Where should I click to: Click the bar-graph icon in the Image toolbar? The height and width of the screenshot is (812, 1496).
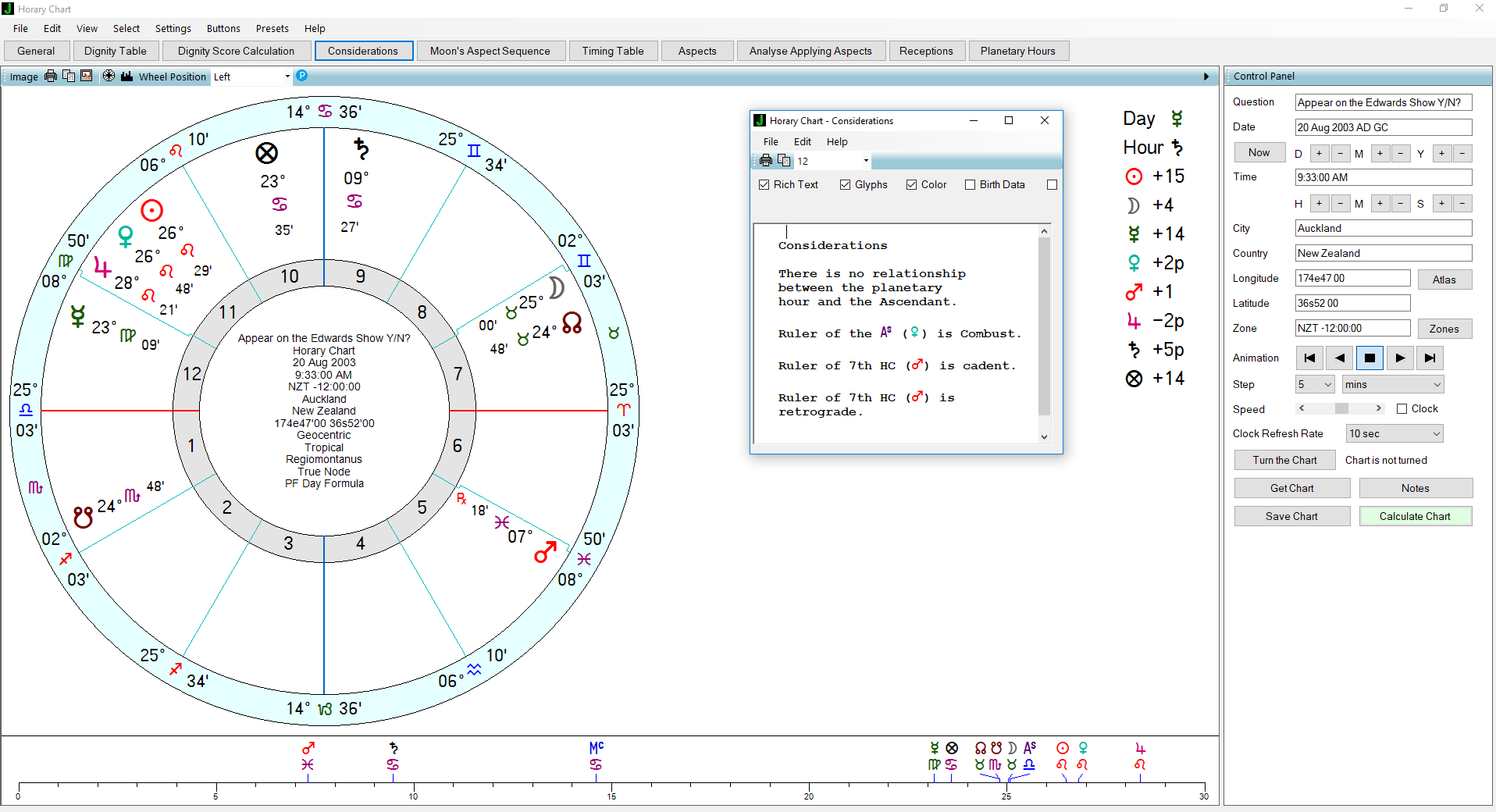(126, 76)
